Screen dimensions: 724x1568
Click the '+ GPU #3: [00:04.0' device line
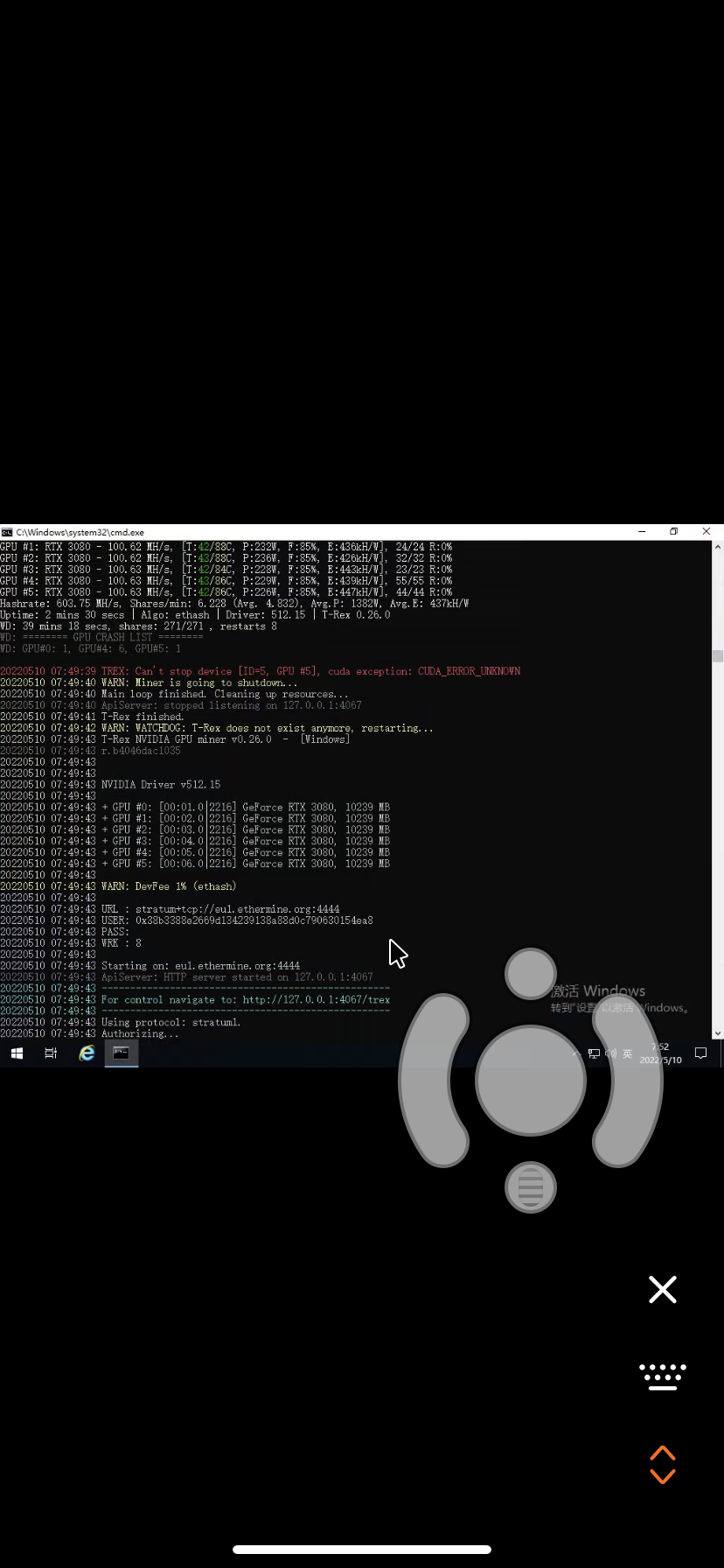(195, 841)
